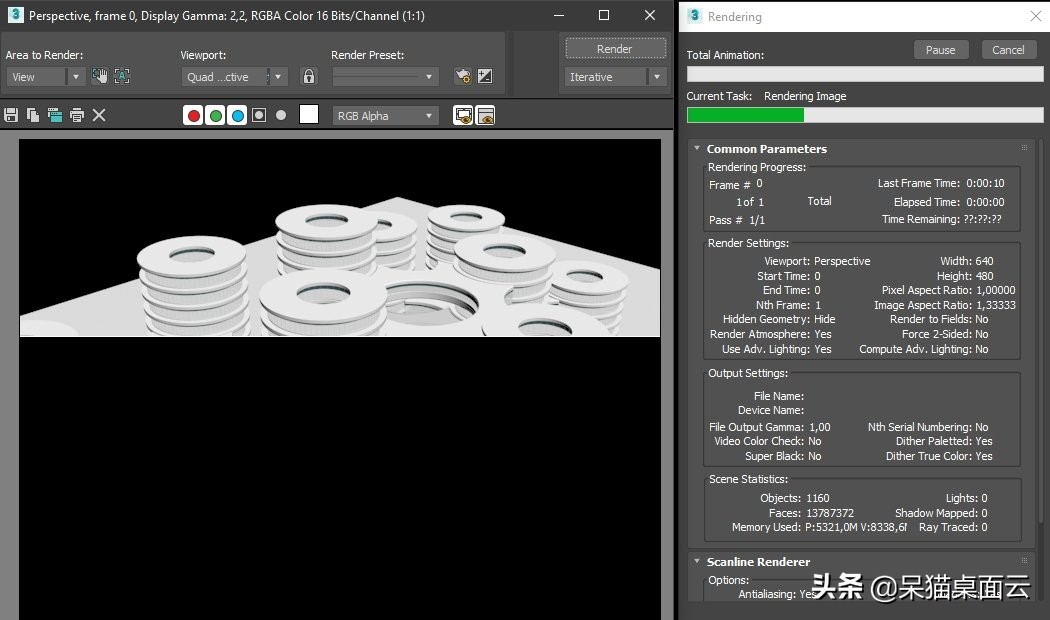The width and height of the screenshot is (1050, 620).
Task: Click the Clone Rendered Frame Window icon
Action: 54,115
